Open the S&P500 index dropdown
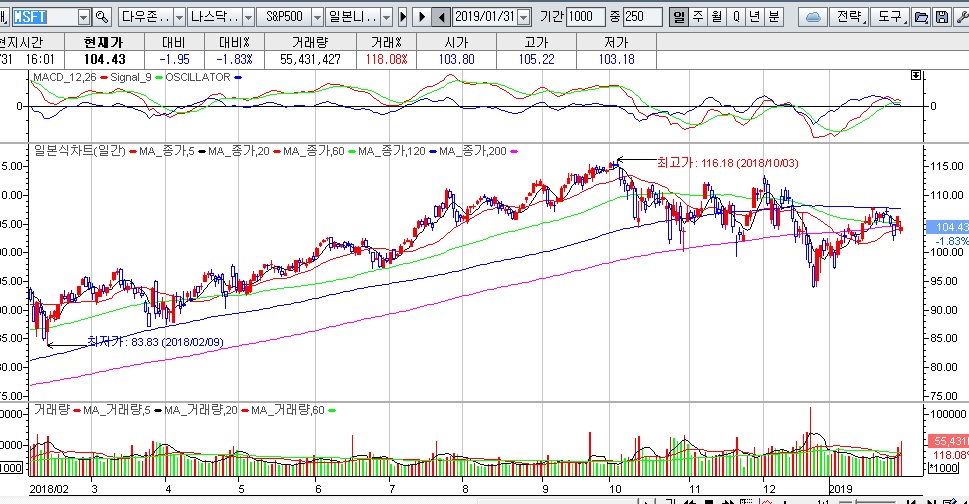Image resolution: width=969 pixels, height=504 pixels. [317, 17]
